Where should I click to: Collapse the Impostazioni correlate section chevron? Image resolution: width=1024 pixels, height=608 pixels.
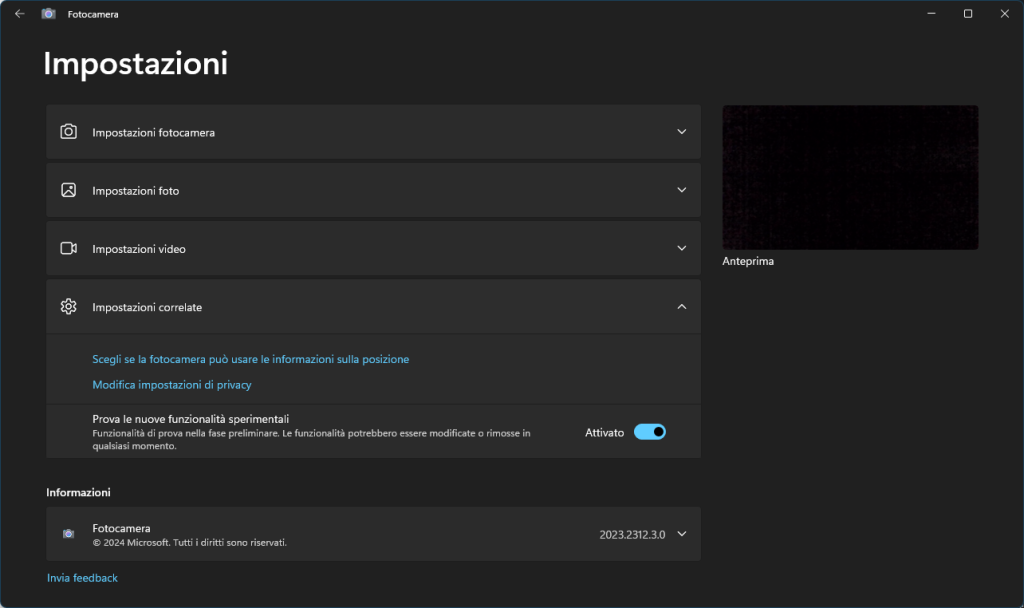coord(682,307)
